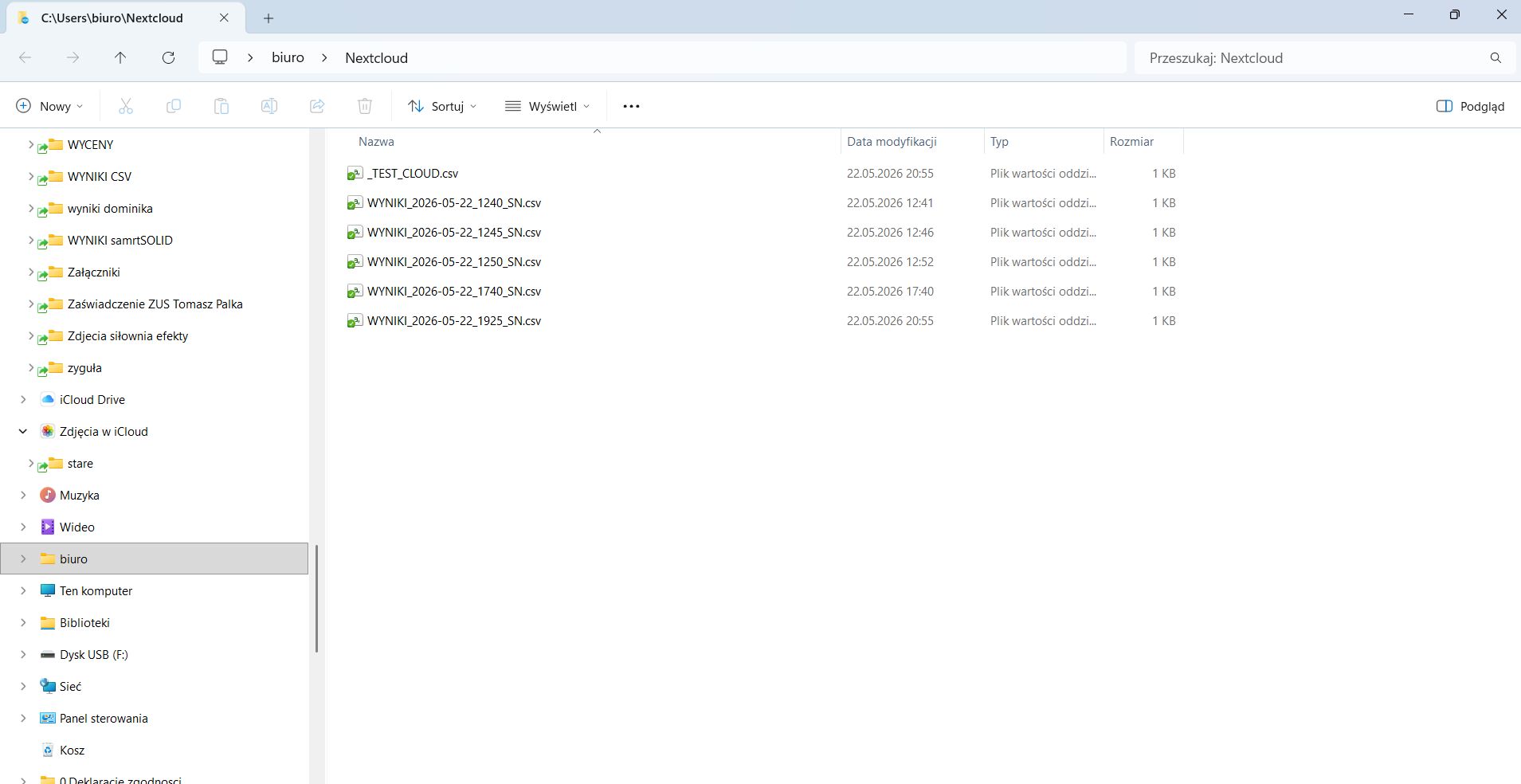Sort by the Nazwa column header
This screenshot has height=784, width=1521.
pyautogui.click(x=376, y=141)
